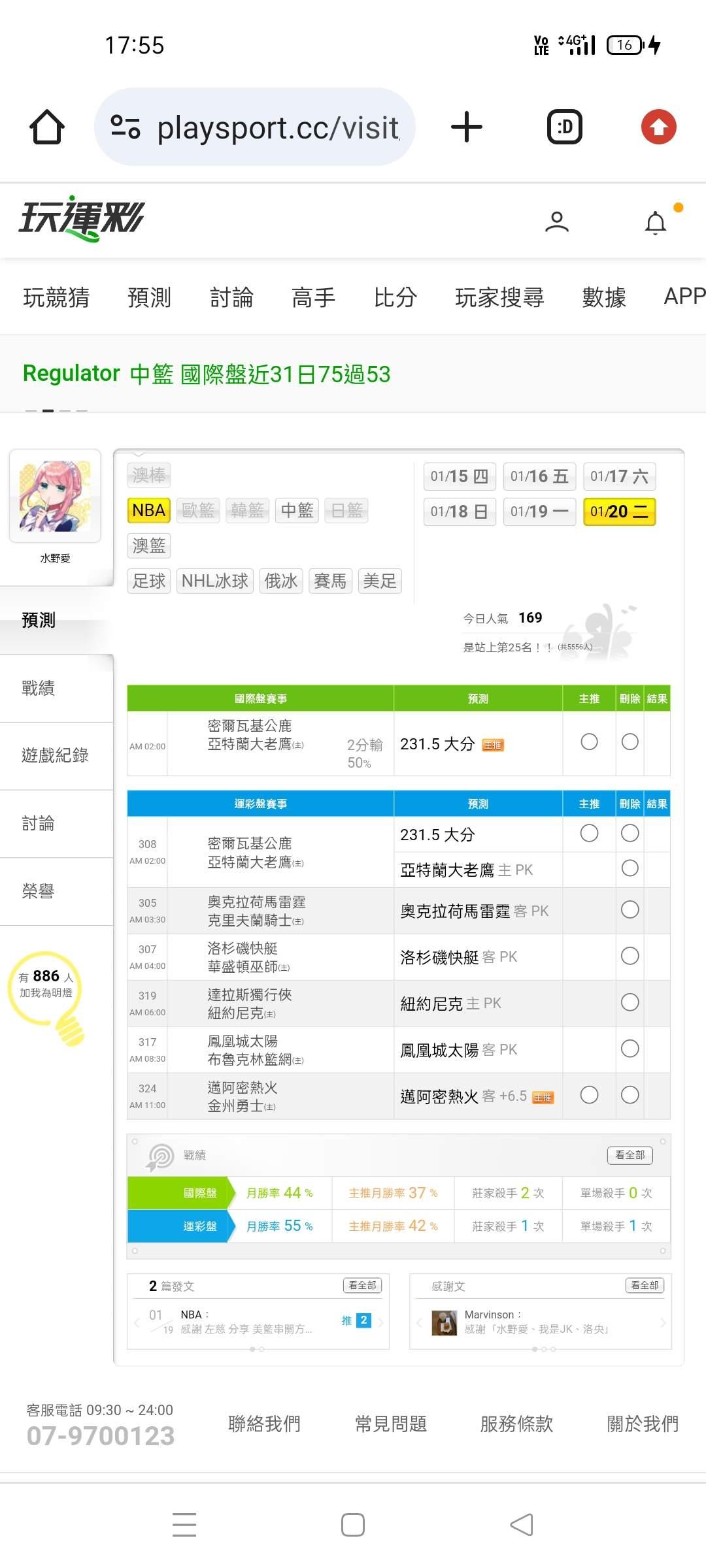Select the 足球 sport tab
This screenshot has height=1568, width=706.
(x=149, y=581)
